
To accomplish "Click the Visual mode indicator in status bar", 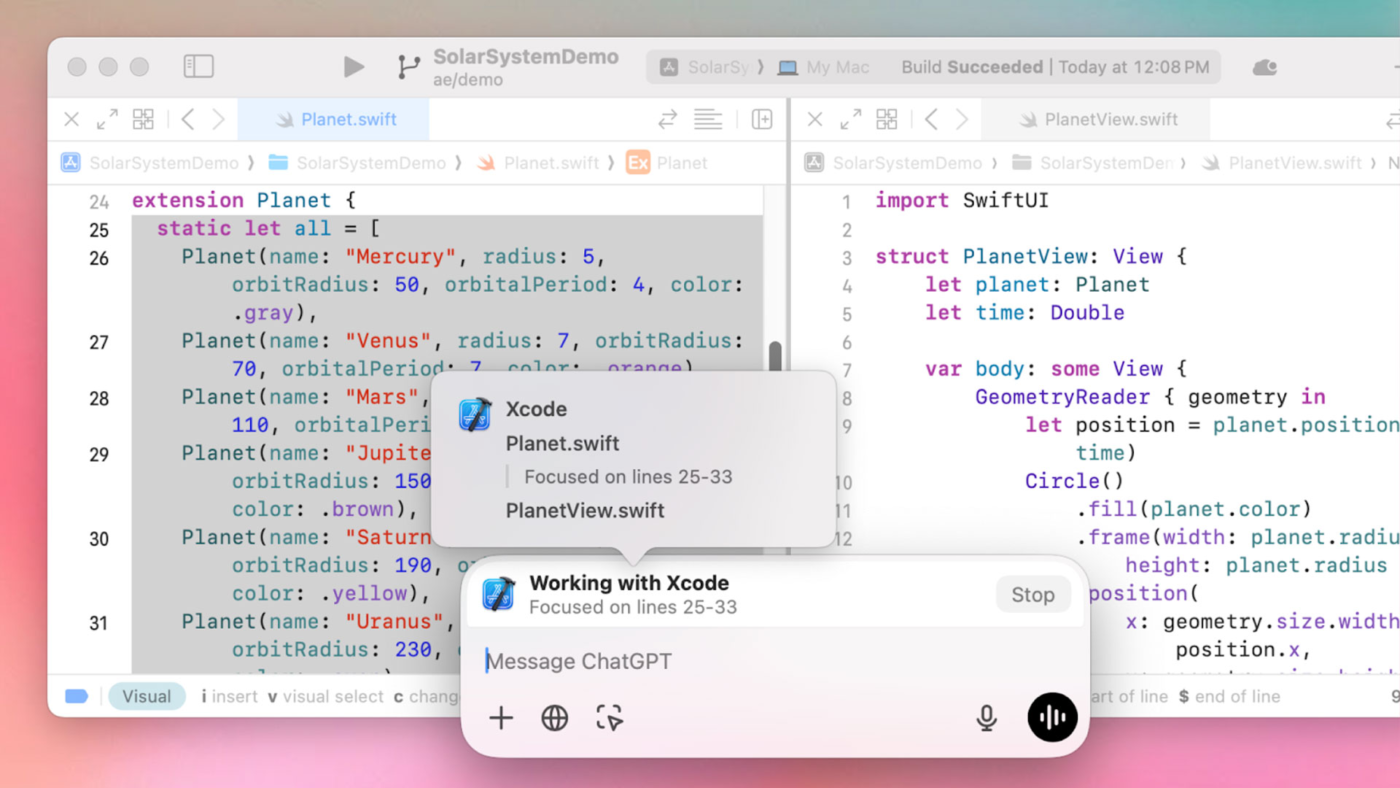I will click(x=146, y=697).
